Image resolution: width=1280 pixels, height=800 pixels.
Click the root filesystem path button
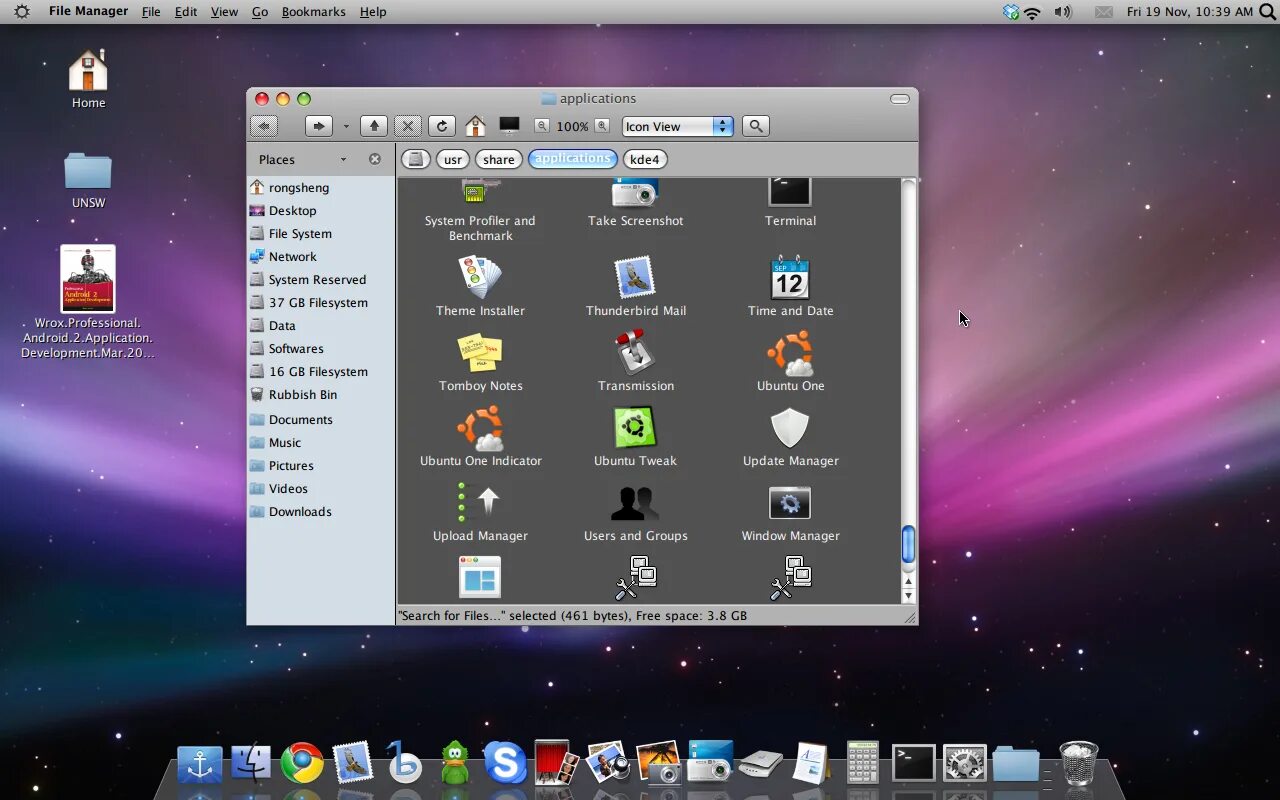(x=416, y=159)
